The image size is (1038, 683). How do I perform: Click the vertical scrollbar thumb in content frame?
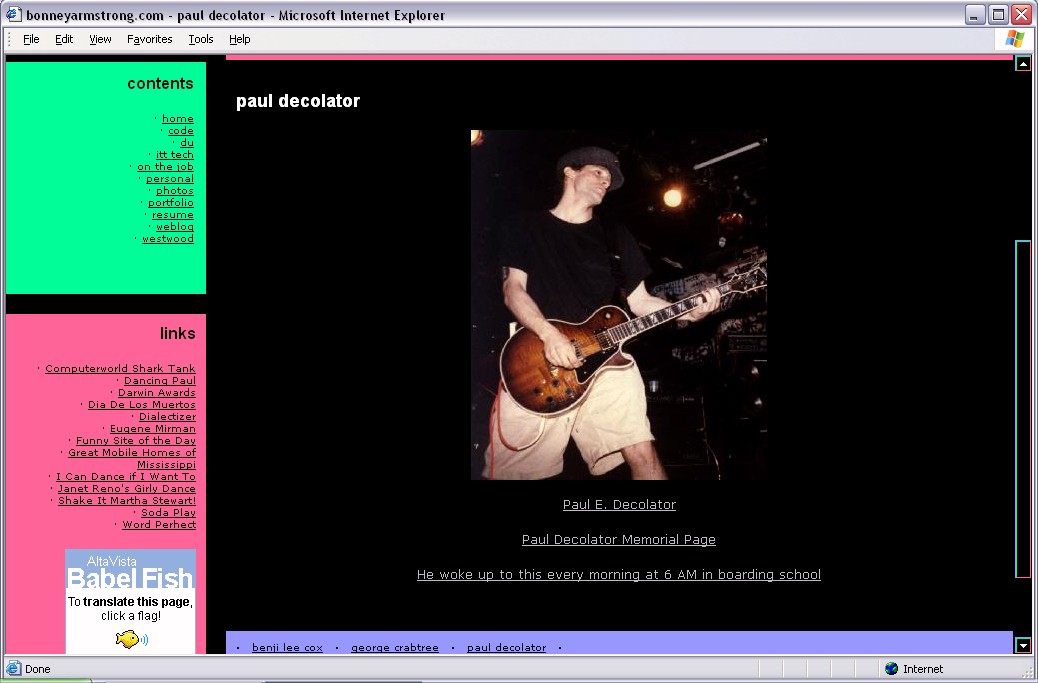pyautogui.click(x=1022, y=408)
